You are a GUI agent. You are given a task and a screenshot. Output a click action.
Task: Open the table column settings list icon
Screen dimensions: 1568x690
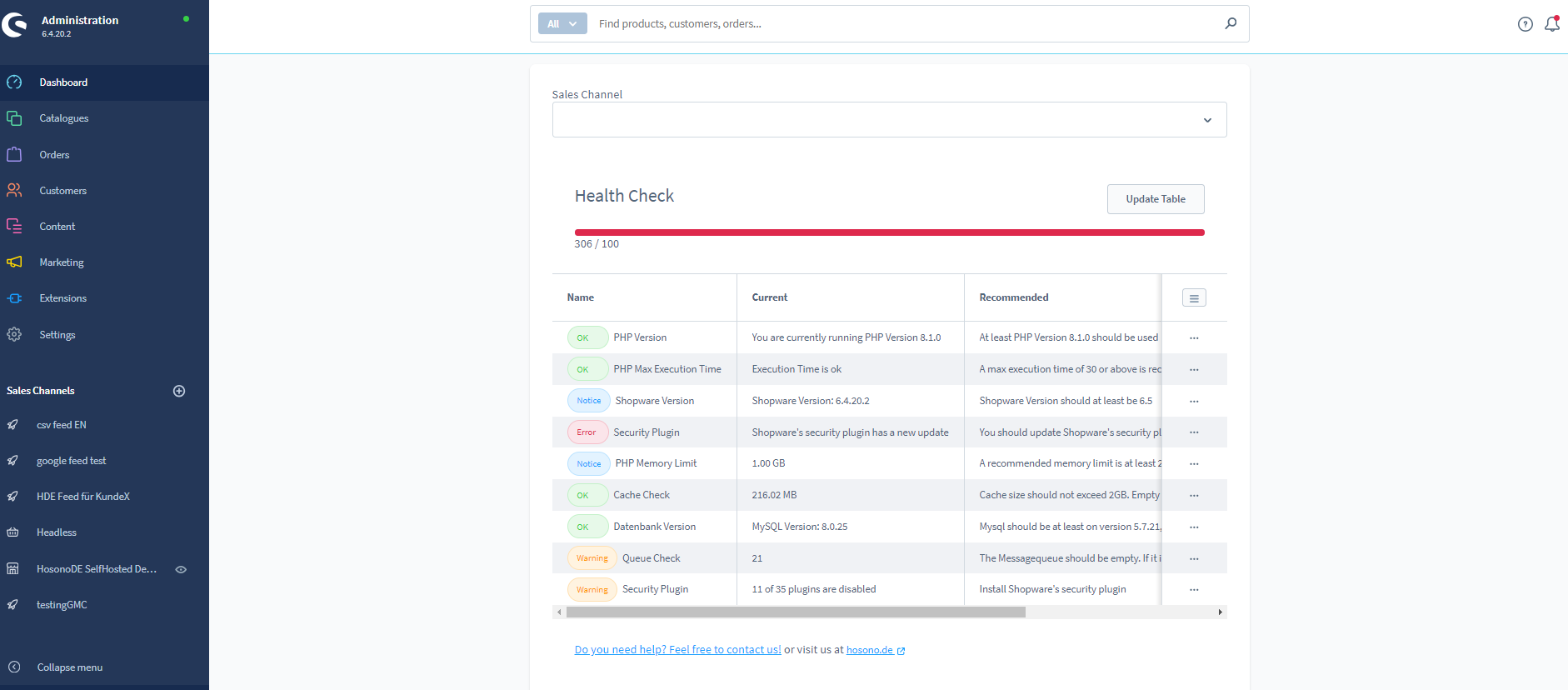coord(1194,297)
